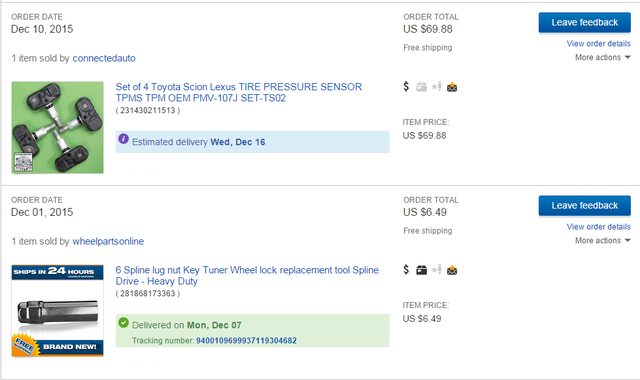The width and height of the screenshot is (640, 380).
Task: Click the feedback star icon for tire sensor order
Action: tap(437, 86)
